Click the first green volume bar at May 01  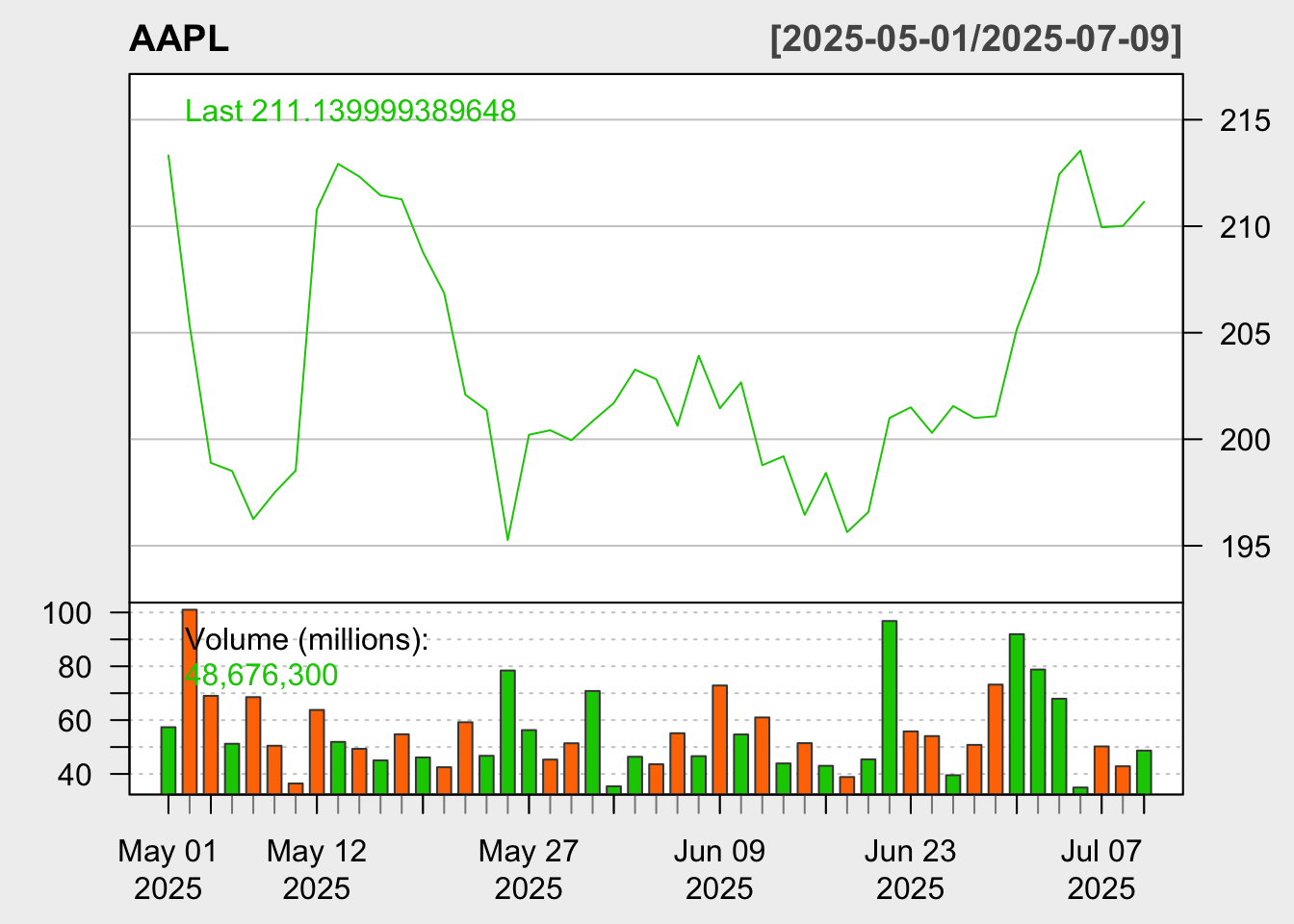(x=168, y=760)
